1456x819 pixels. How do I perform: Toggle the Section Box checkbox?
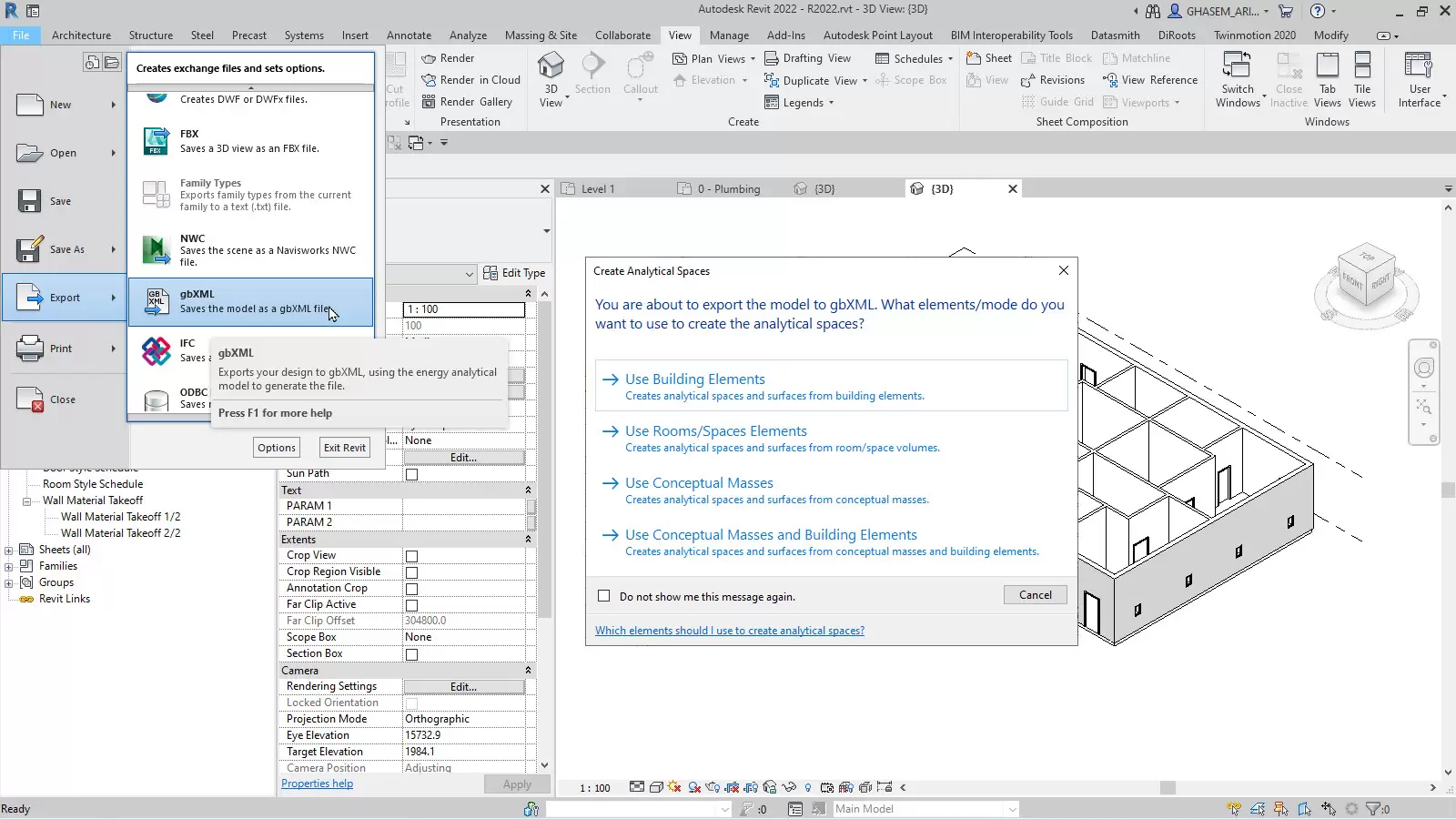point(411,654)
